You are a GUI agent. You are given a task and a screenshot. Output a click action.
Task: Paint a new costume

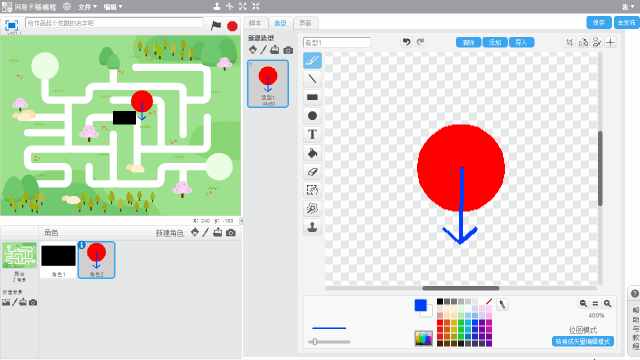[x=264, y=50]
